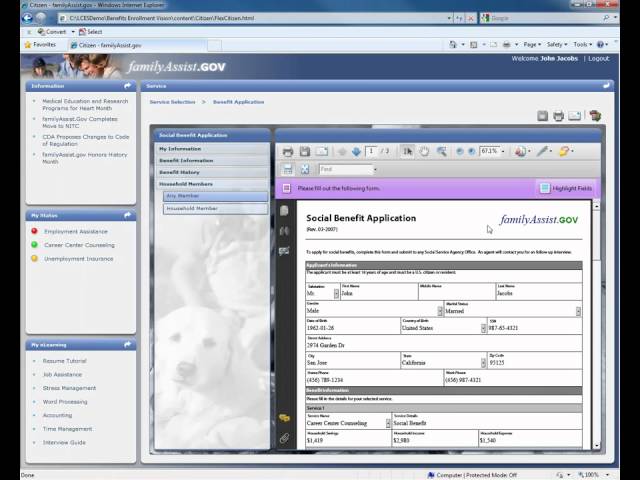Open the comments panel icon in PDF sidebar
The width and height of the screenshot is (640, 480).
[x=284, y=418]
